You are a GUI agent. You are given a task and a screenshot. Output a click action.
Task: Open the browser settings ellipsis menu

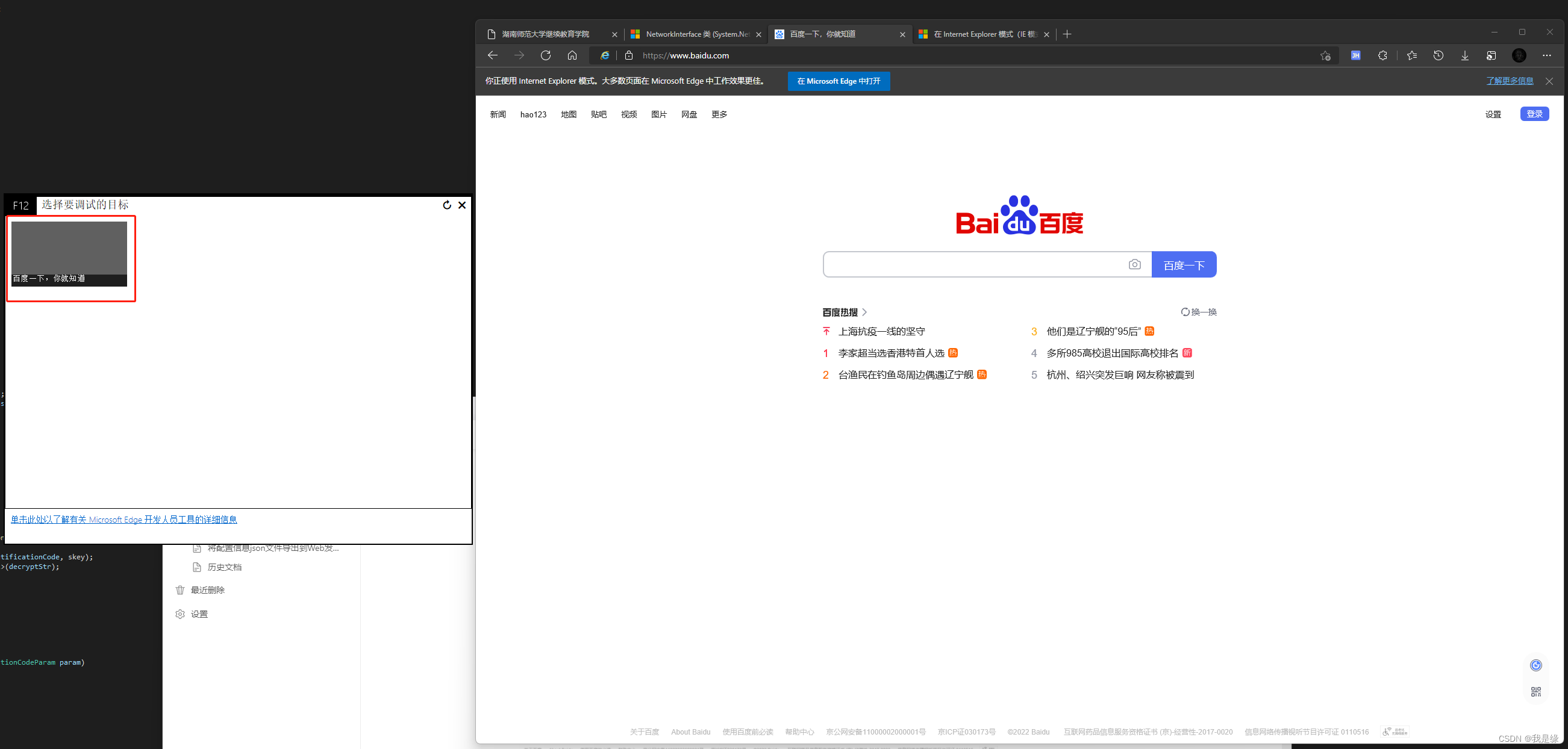tap(1547, 55)
